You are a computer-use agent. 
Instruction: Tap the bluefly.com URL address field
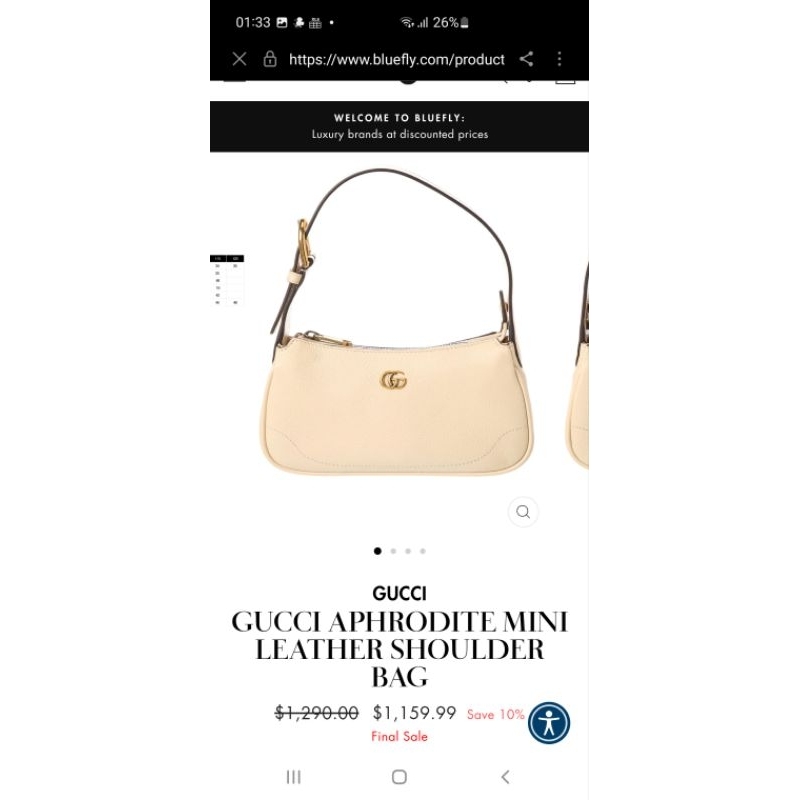coord(396,60)
